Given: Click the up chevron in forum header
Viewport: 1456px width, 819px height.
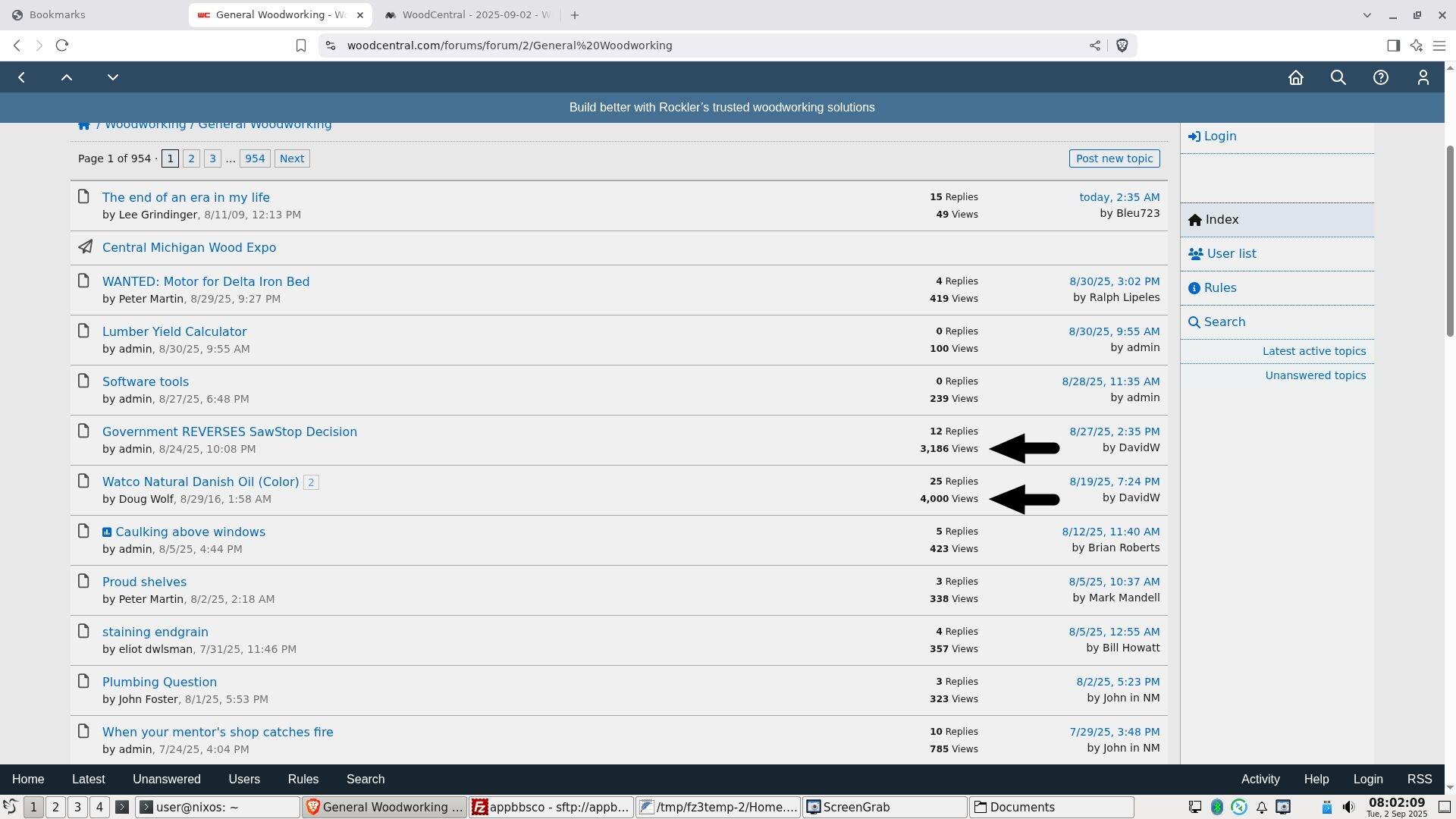Looking at the screenshot, I should pyautogui.click(x=67, y=77).
